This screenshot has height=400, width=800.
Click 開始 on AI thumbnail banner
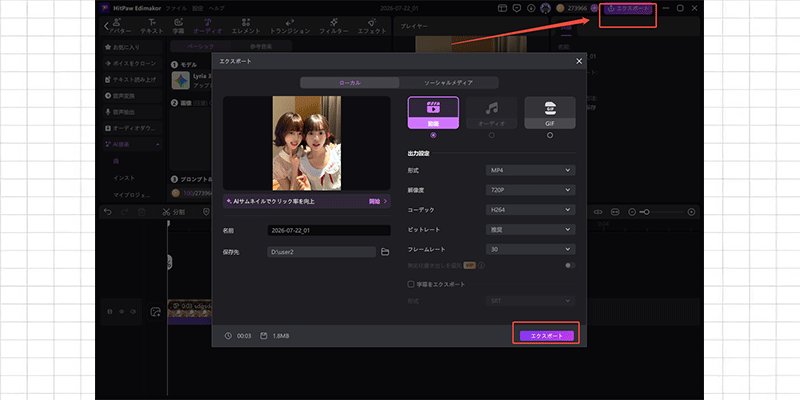[x=378, y=202]
